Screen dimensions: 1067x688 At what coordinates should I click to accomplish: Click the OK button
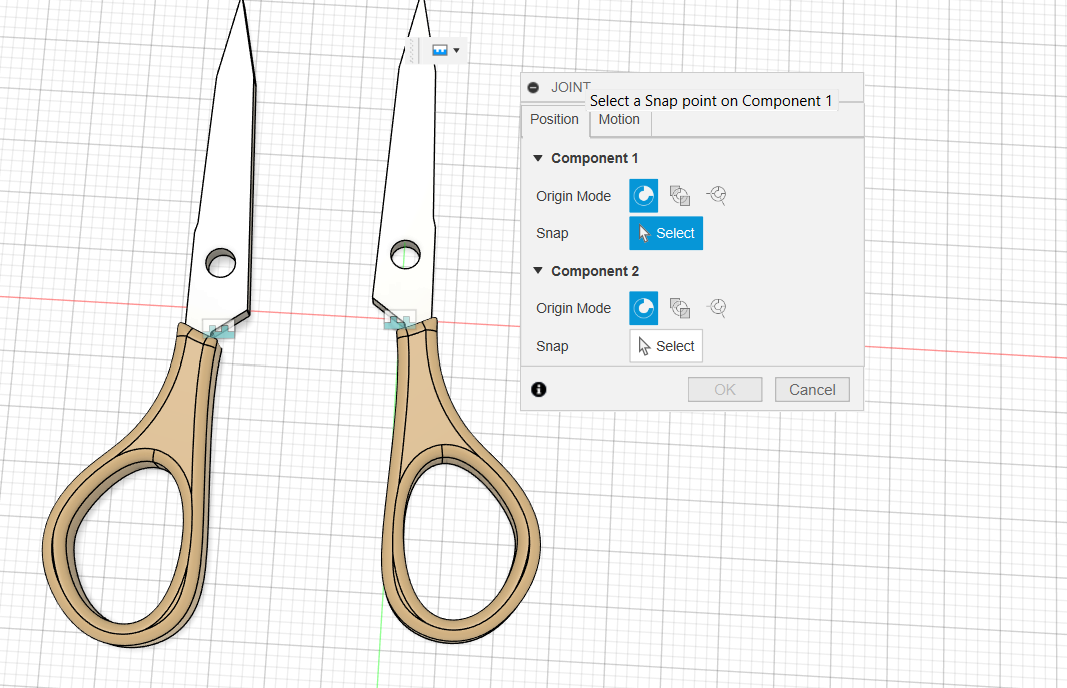point(725,390)
